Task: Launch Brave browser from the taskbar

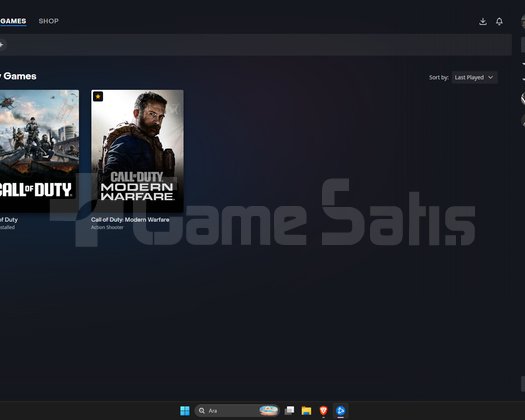Action: [323, 410]
